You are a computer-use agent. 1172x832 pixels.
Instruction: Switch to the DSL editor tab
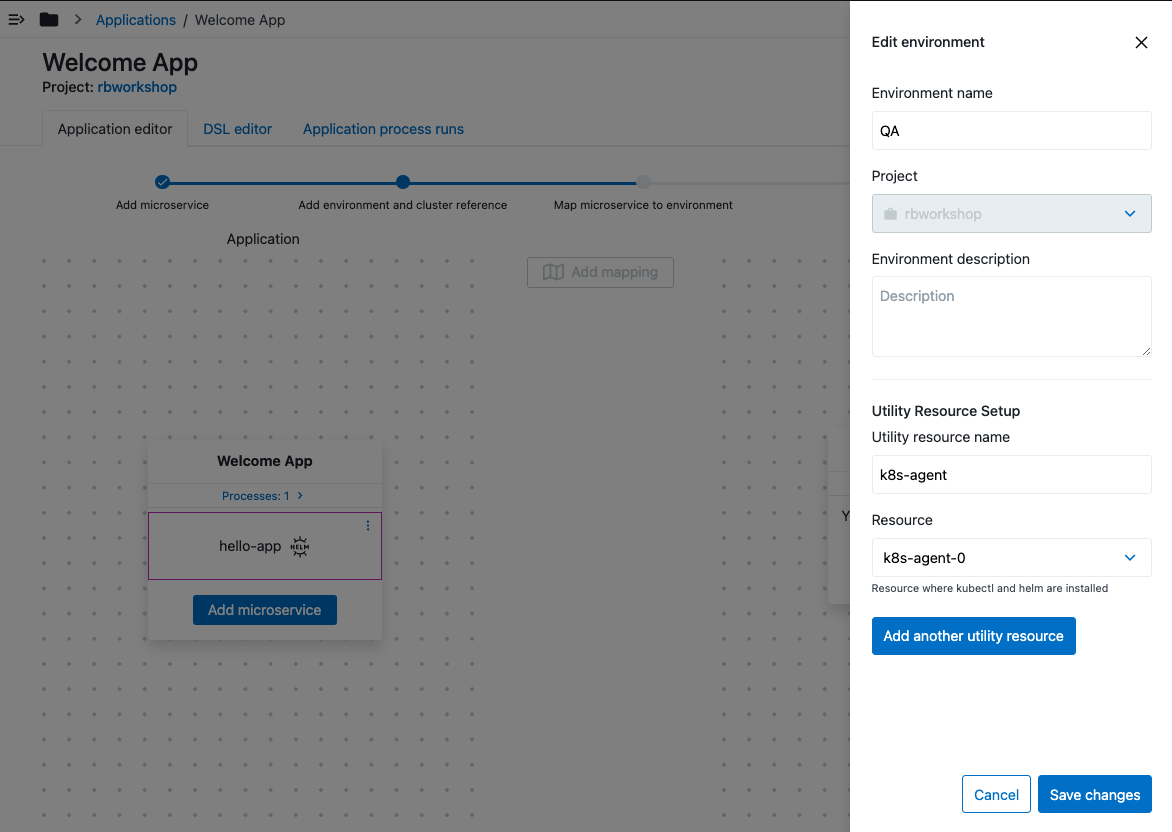point(237,129)
